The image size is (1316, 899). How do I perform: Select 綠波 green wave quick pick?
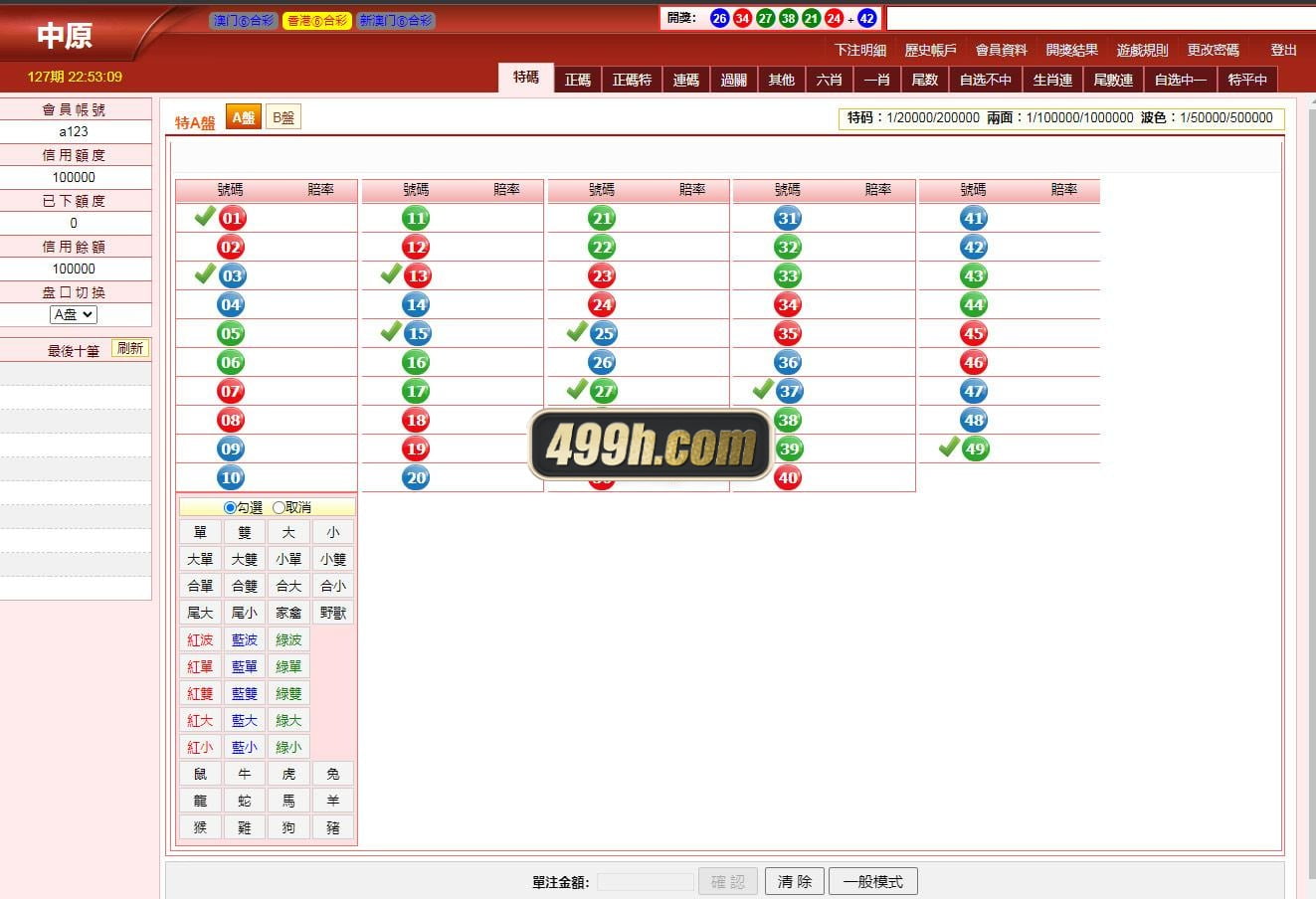(288, 639)
